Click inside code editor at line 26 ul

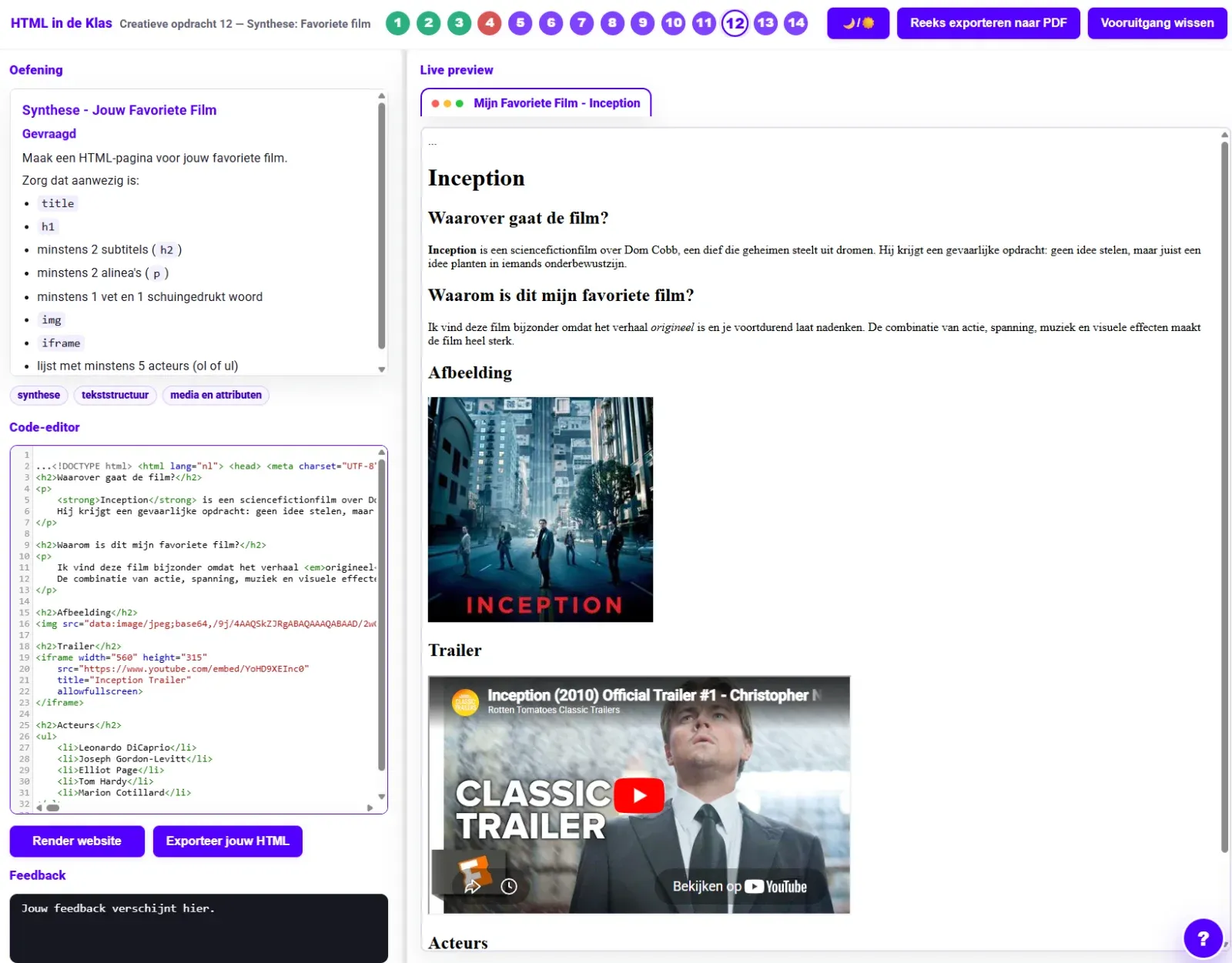coord(46,737)
